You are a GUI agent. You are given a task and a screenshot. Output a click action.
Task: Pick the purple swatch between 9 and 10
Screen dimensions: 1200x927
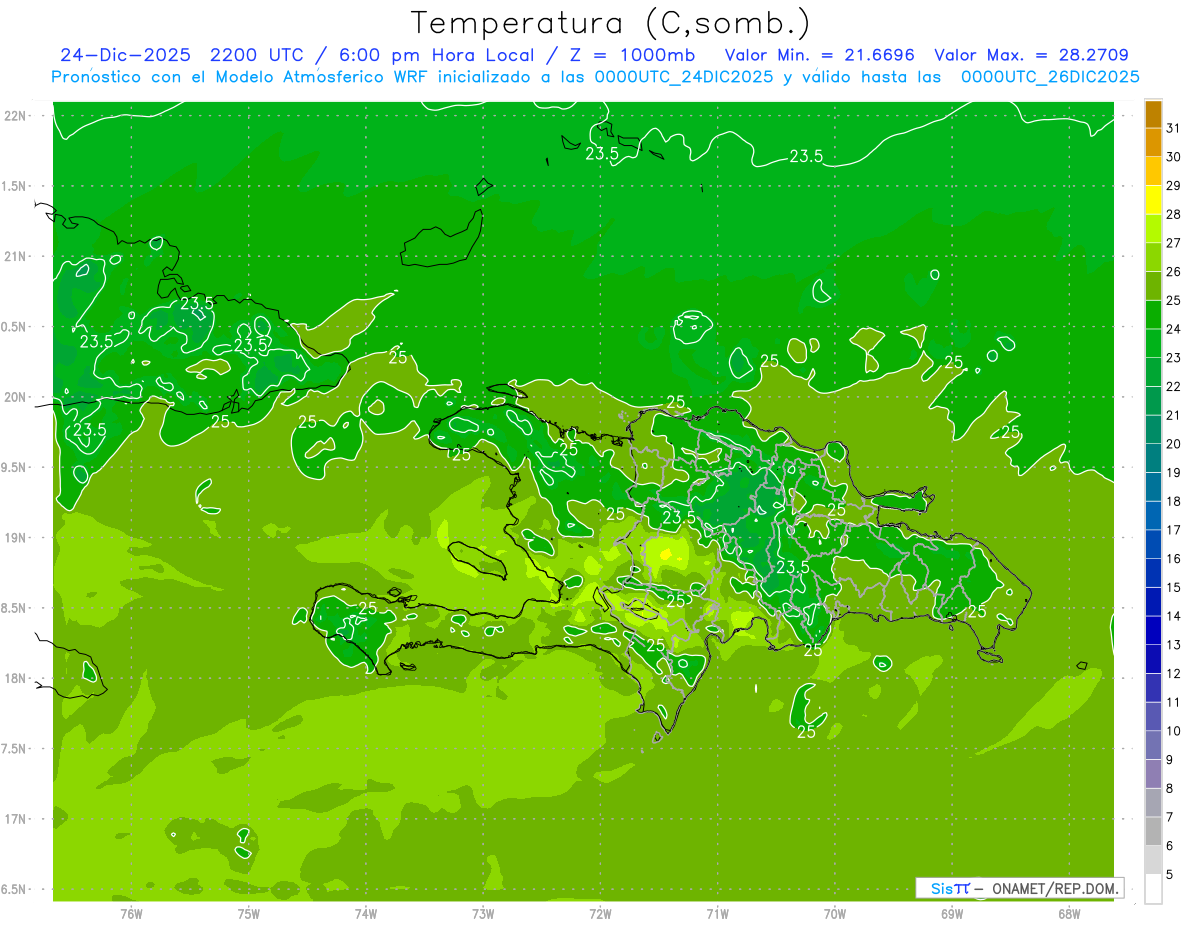1153,745
